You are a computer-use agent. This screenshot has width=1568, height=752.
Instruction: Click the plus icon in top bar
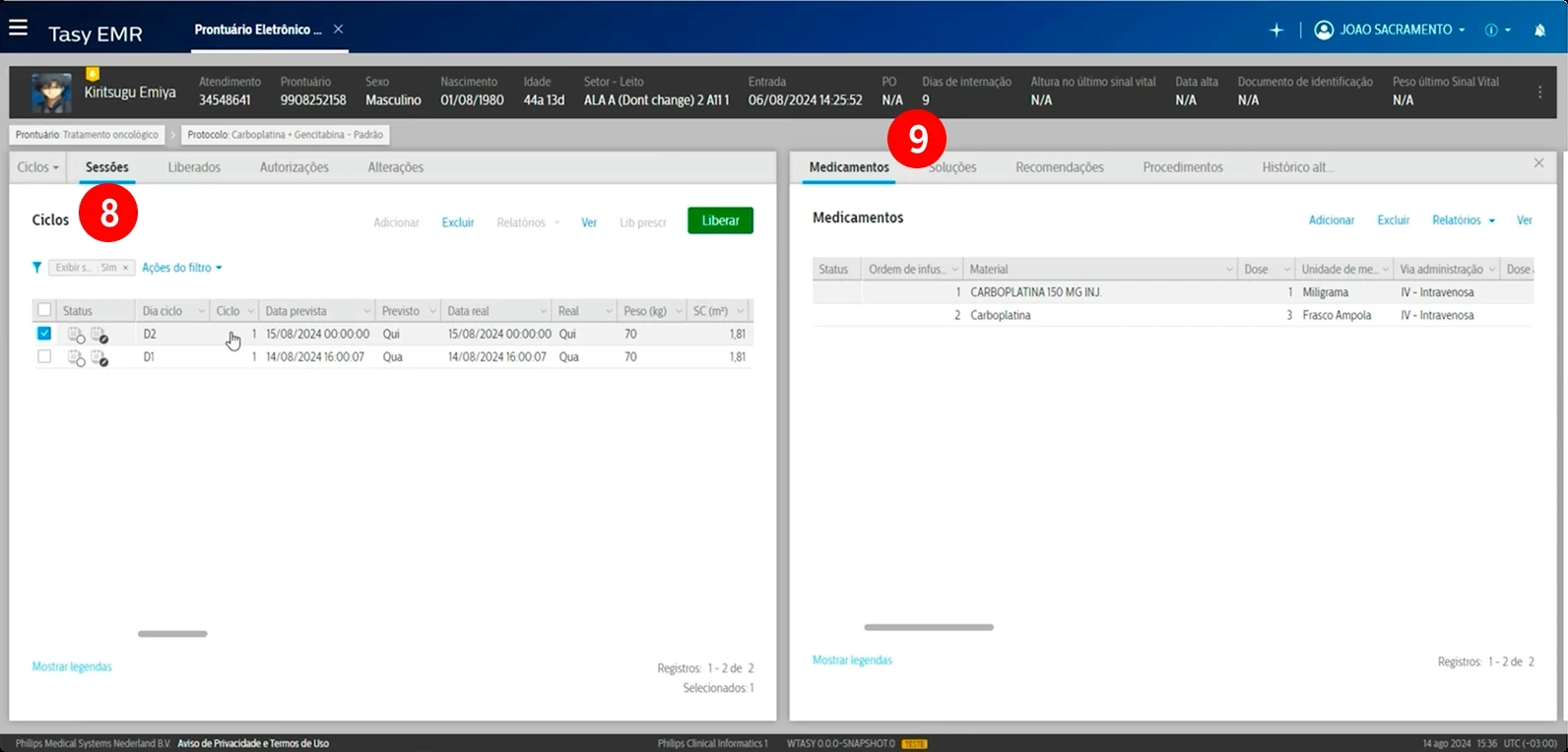click(x=1276, y=31)
